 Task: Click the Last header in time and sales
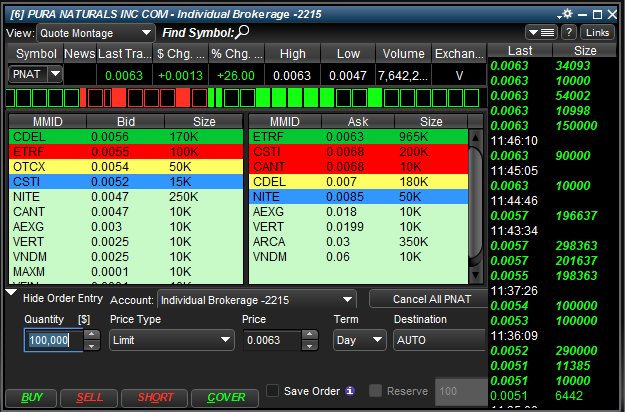coord(520,51)
